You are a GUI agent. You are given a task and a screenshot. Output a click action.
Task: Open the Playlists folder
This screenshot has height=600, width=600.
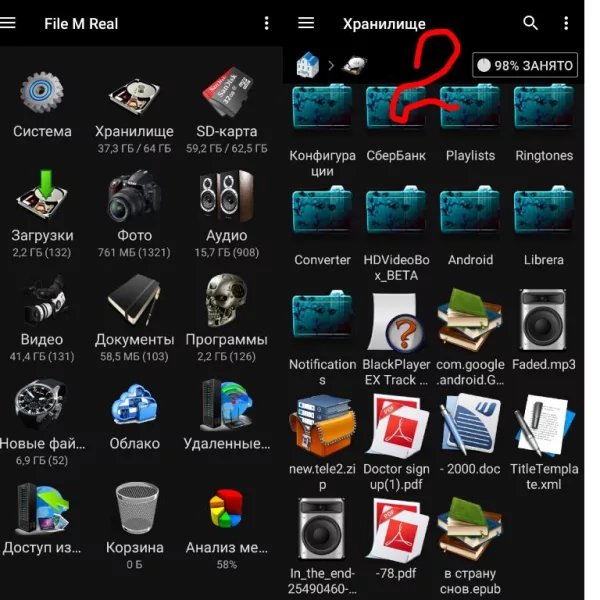[x=470, y=109]
